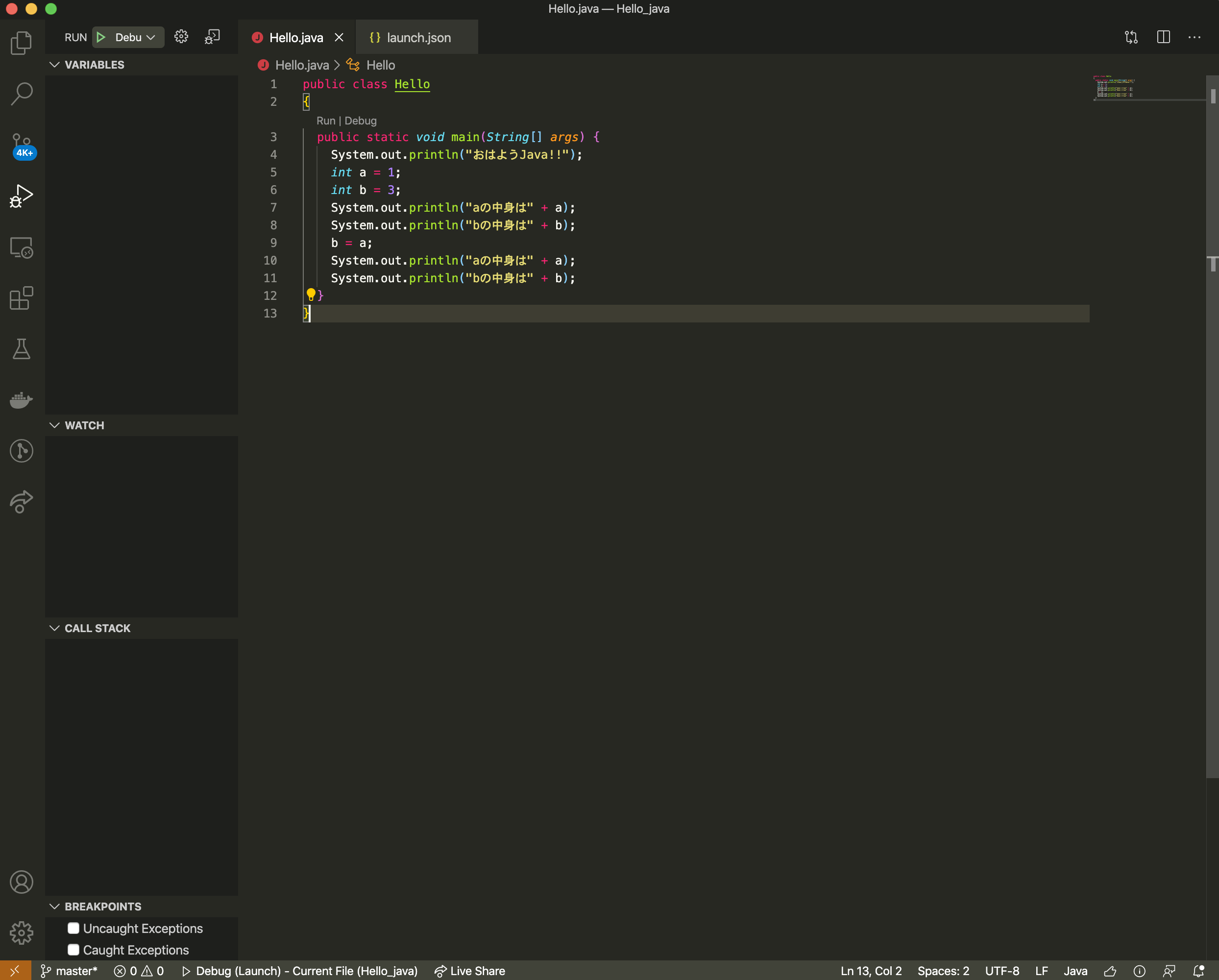Screen dimensions: 1219x980
Task: Open the Remote Explorer icon
Action: [22, 247]
